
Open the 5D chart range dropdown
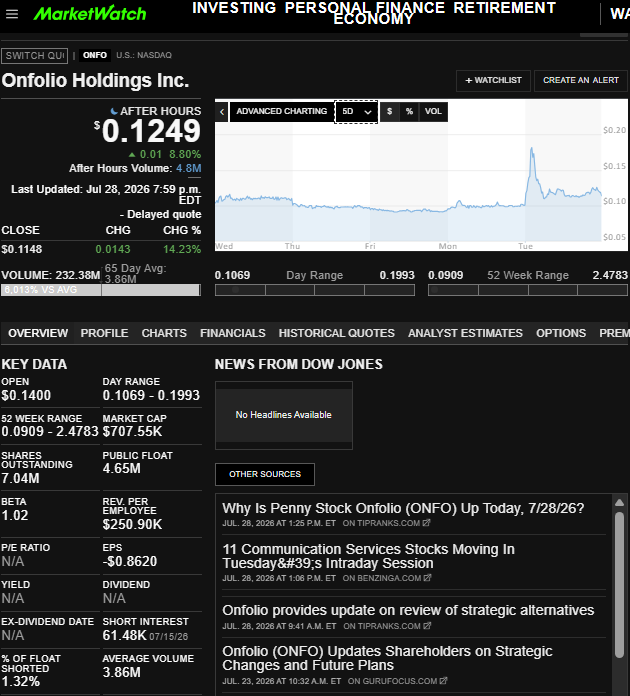click(356, 111)
